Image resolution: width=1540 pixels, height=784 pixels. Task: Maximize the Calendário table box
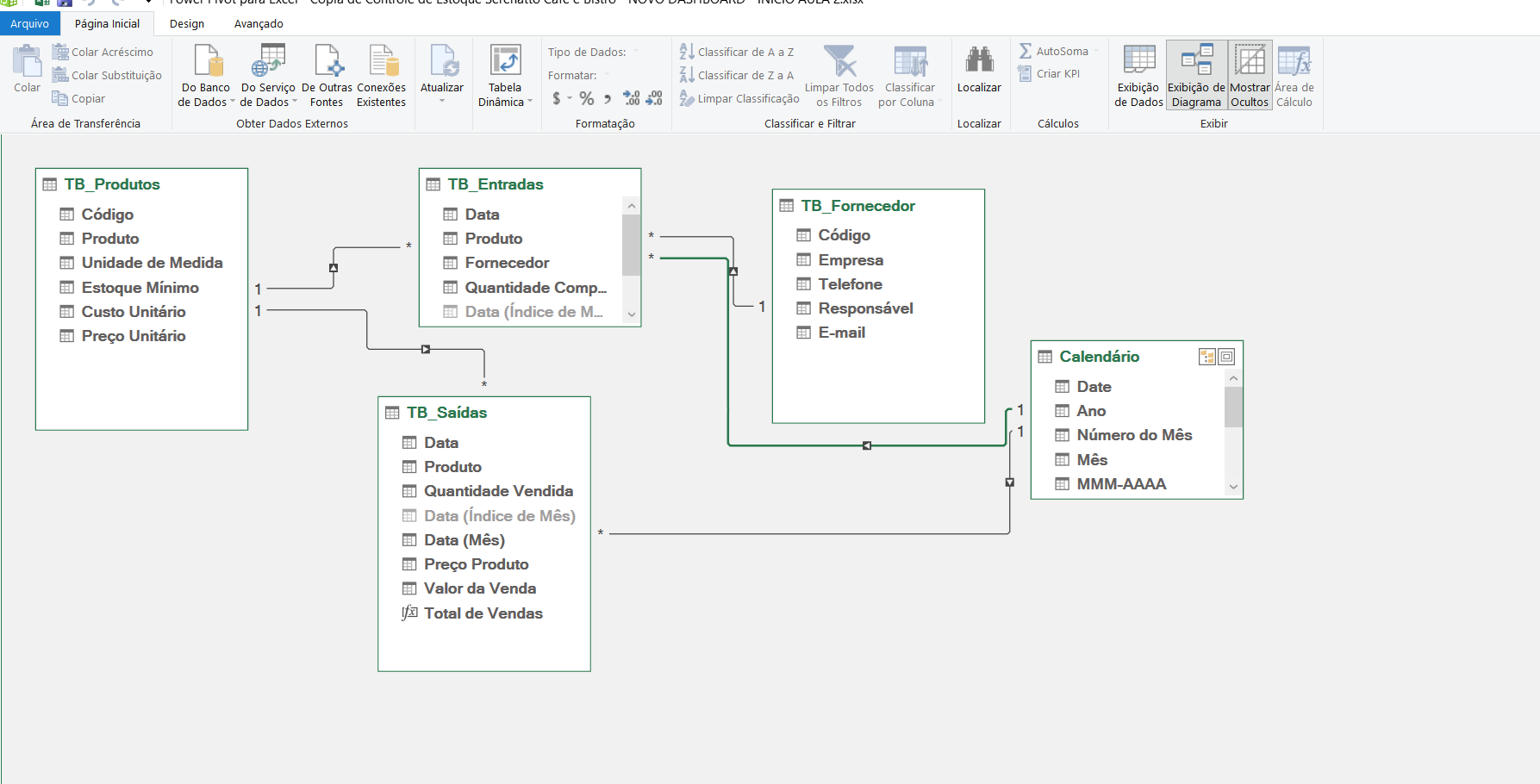[x=1226, y=357]
